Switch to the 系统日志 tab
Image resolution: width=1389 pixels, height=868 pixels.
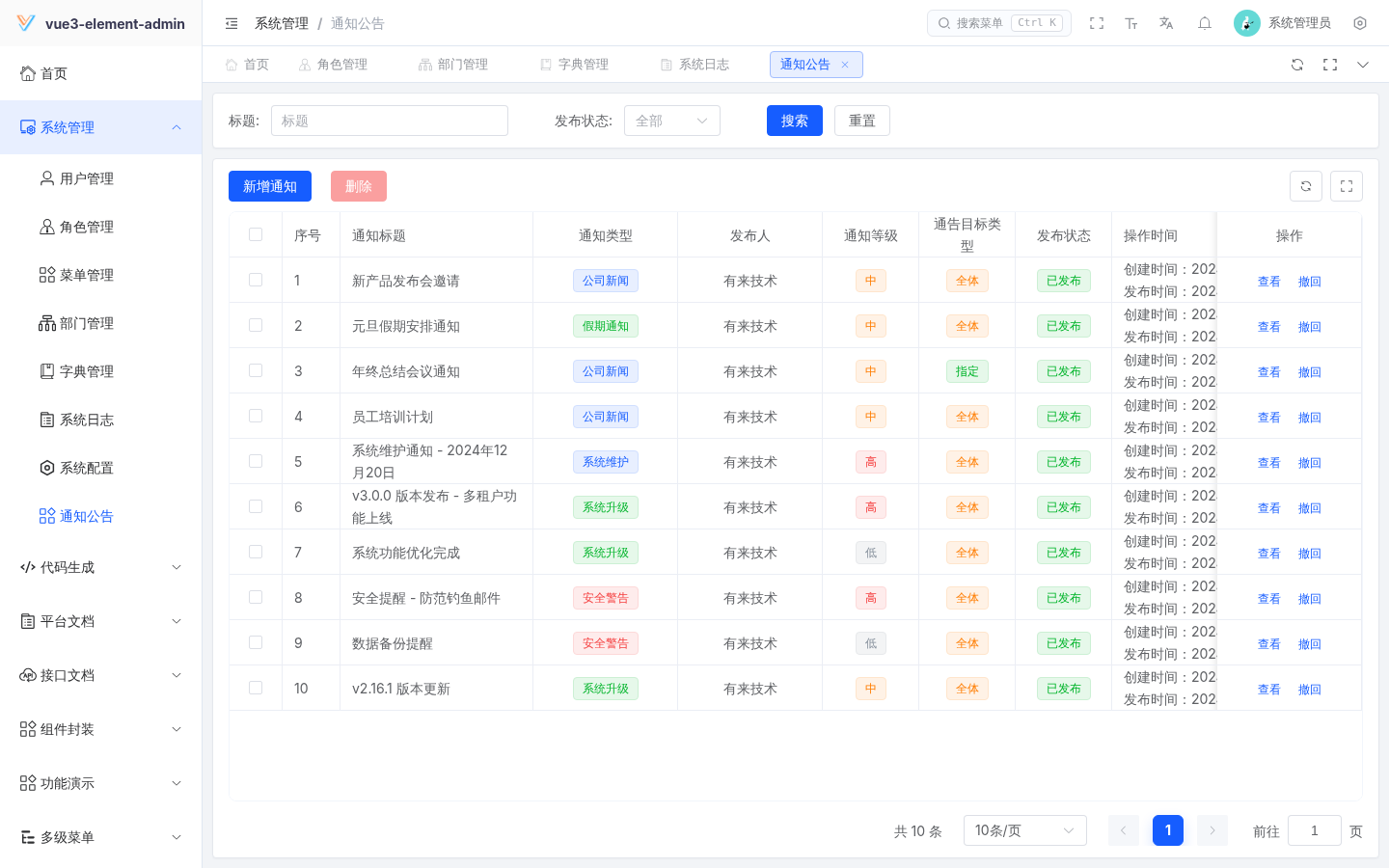coord(694,65)
